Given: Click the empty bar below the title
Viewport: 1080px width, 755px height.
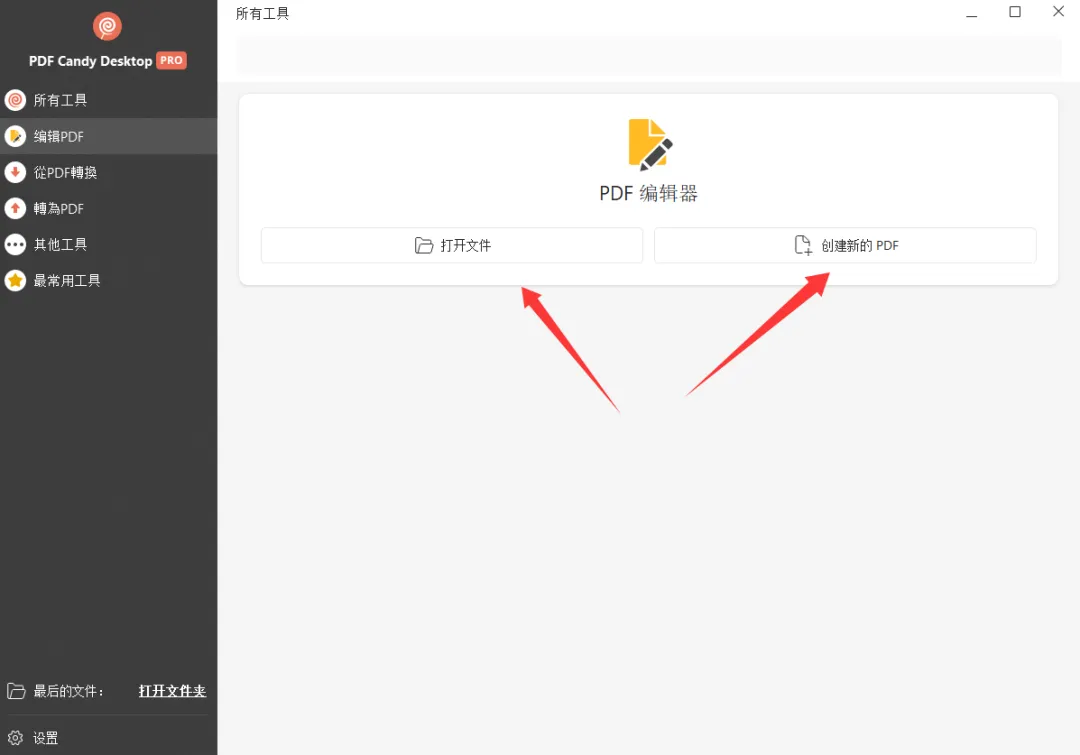Looking at the screenshot, I should point(649,56).
